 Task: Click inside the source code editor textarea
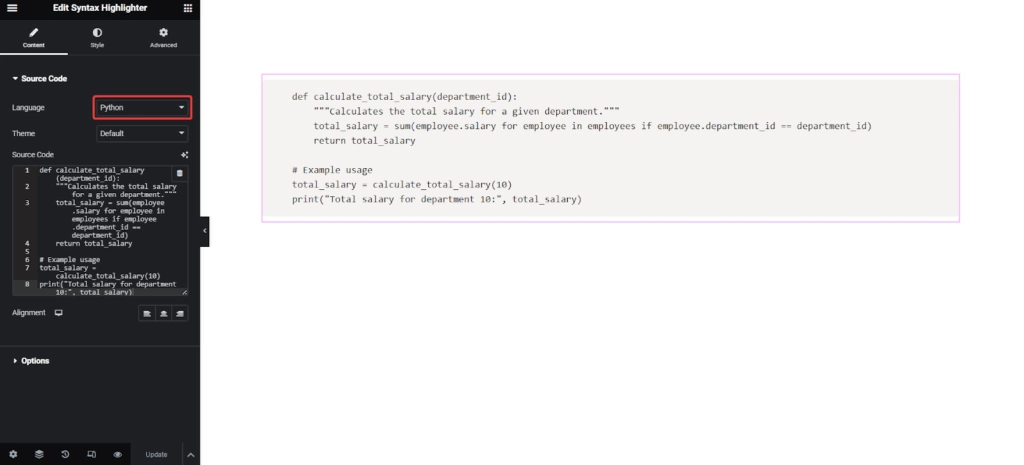tap(100, 231)
